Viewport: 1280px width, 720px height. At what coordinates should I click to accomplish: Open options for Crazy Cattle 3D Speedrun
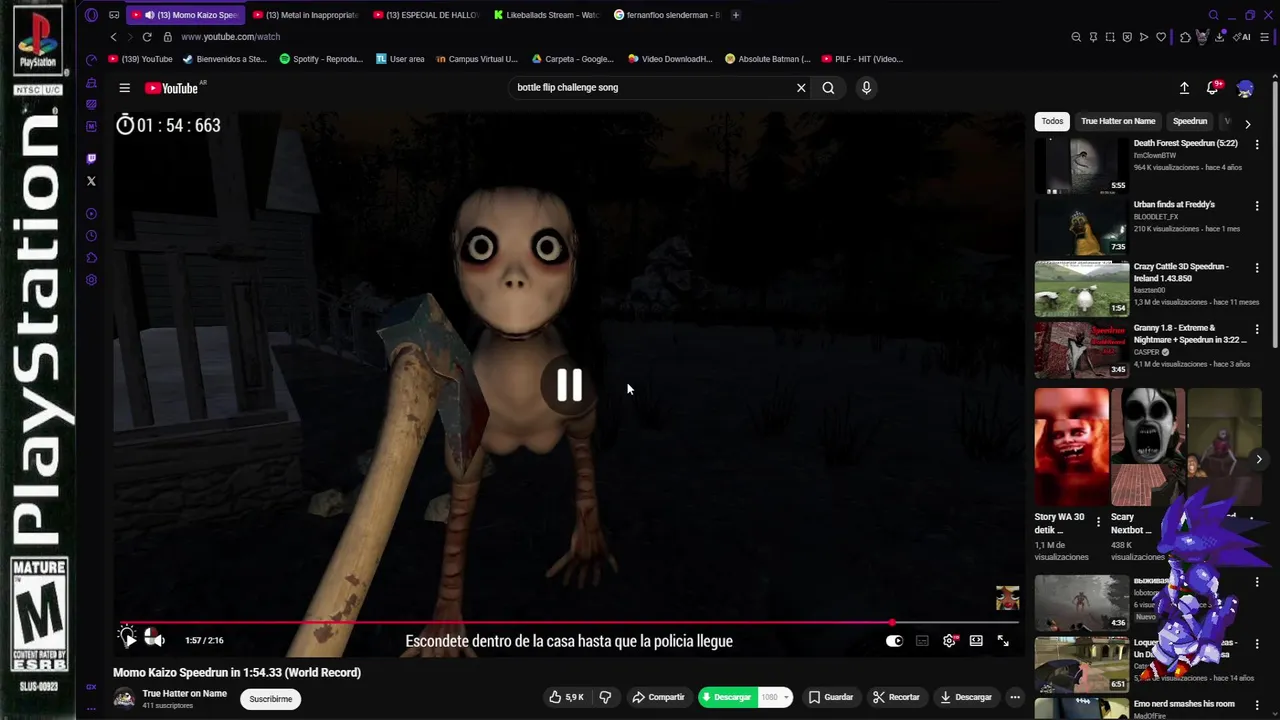tap(1257, 268)
